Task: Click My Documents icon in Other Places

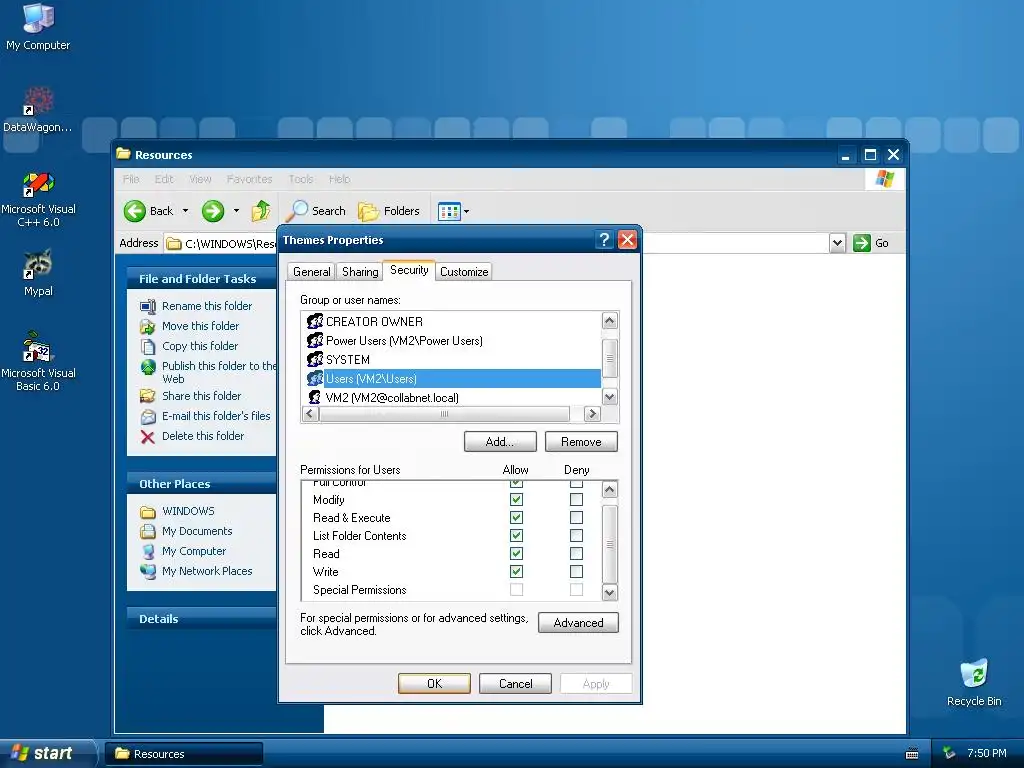Action: pos(148,532)
